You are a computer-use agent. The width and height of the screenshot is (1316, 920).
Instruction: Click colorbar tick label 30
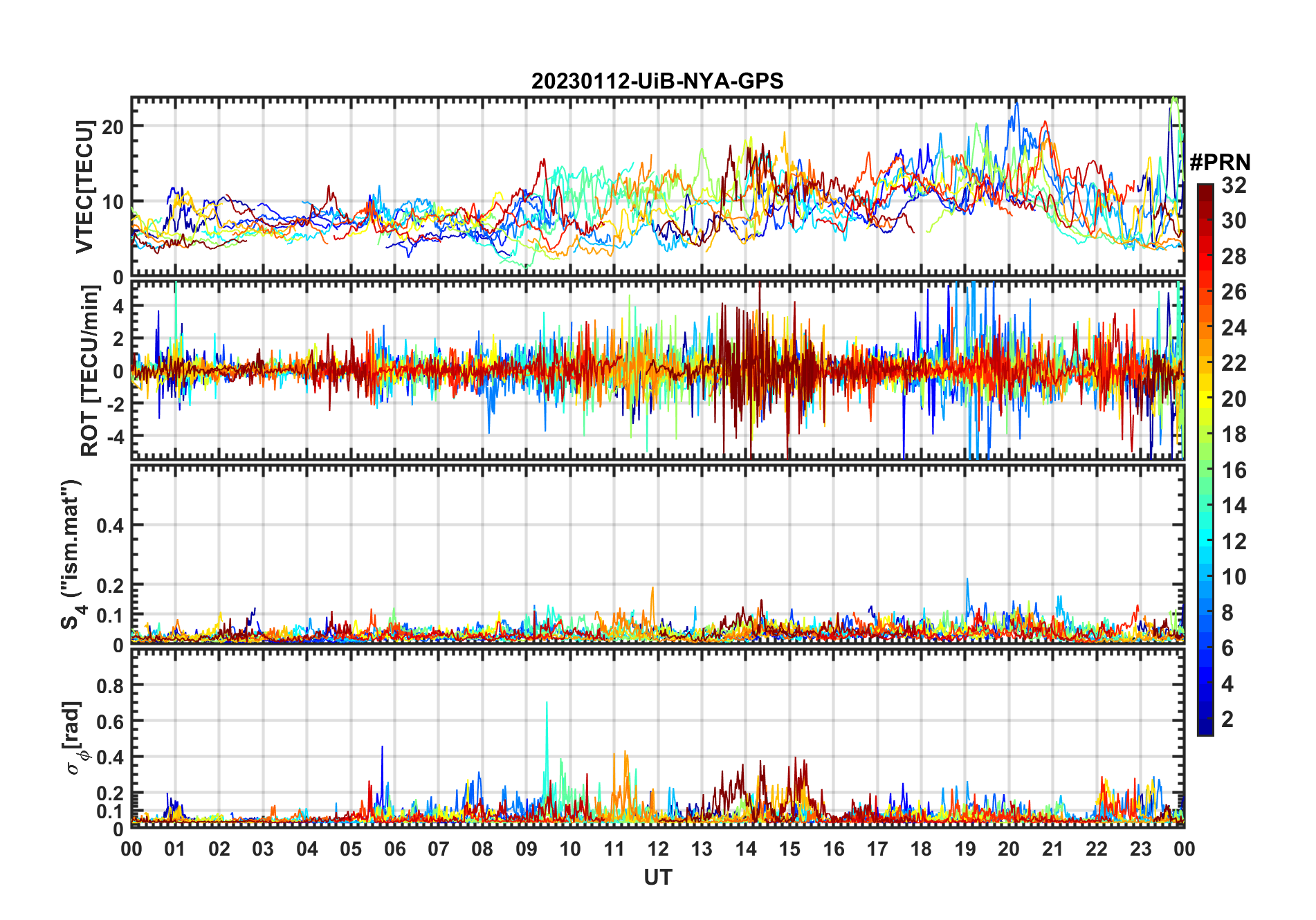pyautogui.click(x=1234, y=221)
